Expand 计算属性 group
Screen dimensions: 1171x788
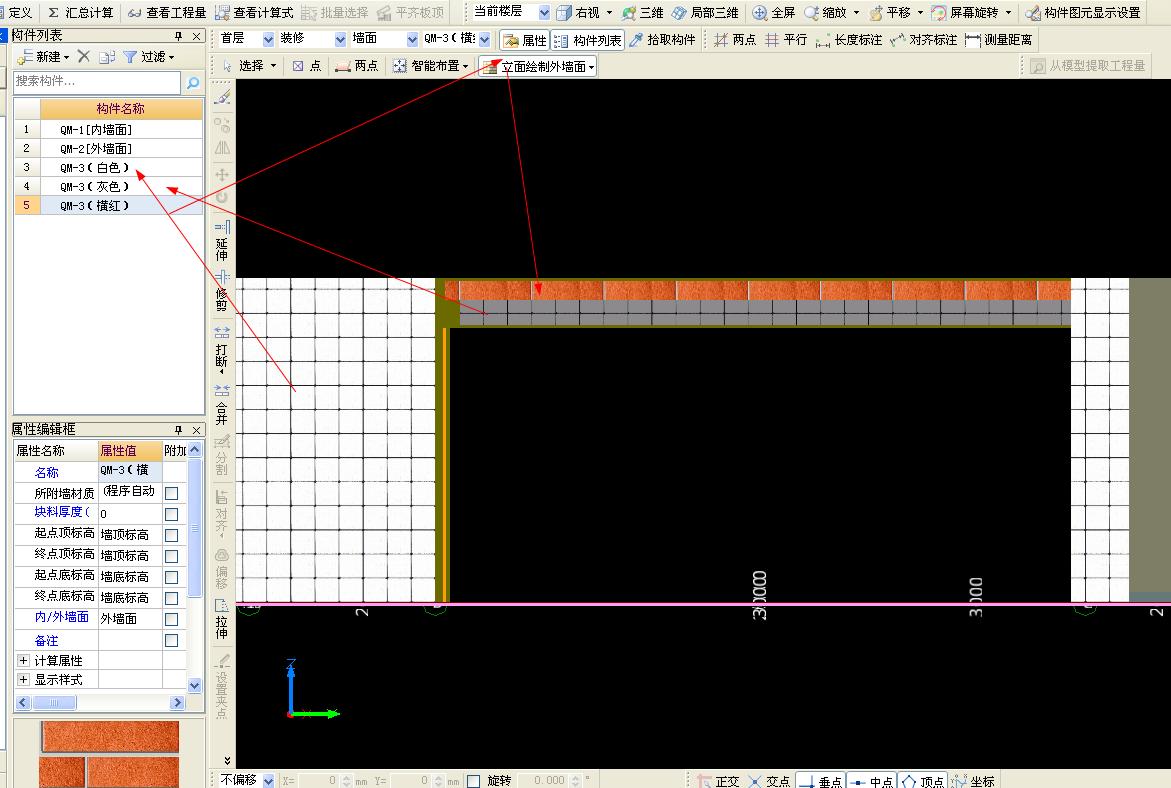[23, 660]
